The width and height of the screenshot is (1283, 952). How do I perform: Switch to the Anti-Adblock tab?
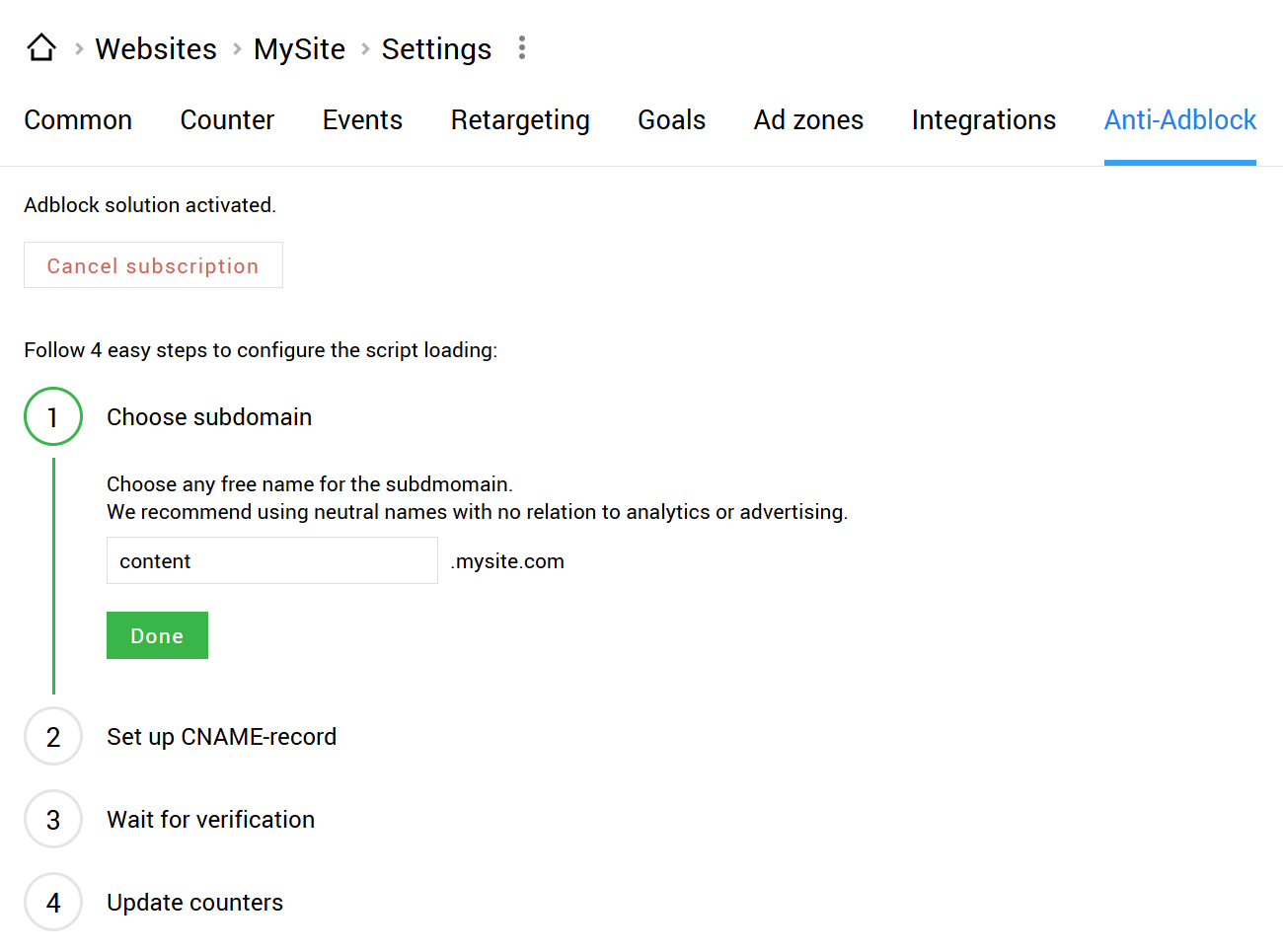point(1180,119)
